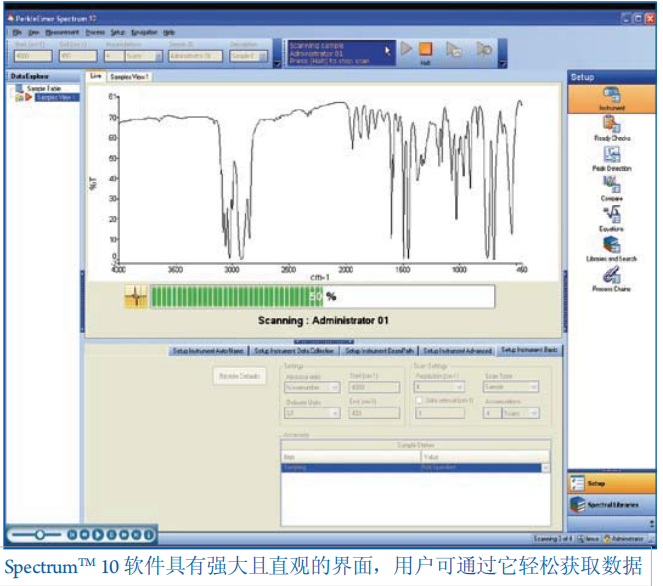Image resolution: width=663 pixels, height=586 pixels.
Task: Select Setup Instrument Data Collection tab
Action: coord(294,351)
